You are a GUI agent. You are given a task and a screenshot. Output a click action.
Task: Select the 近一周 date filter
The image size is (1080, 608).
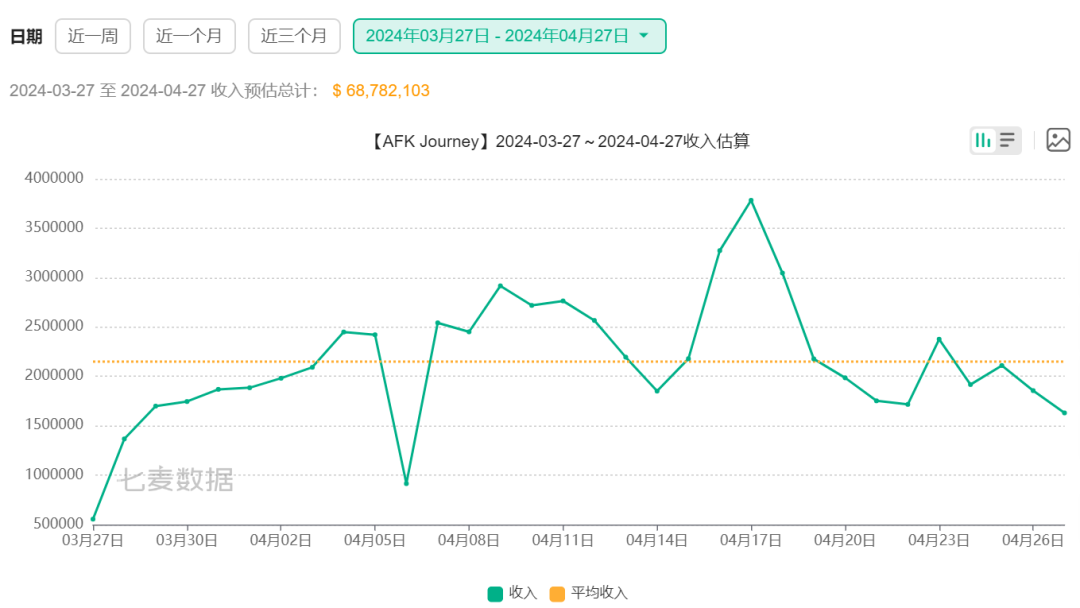93,36
